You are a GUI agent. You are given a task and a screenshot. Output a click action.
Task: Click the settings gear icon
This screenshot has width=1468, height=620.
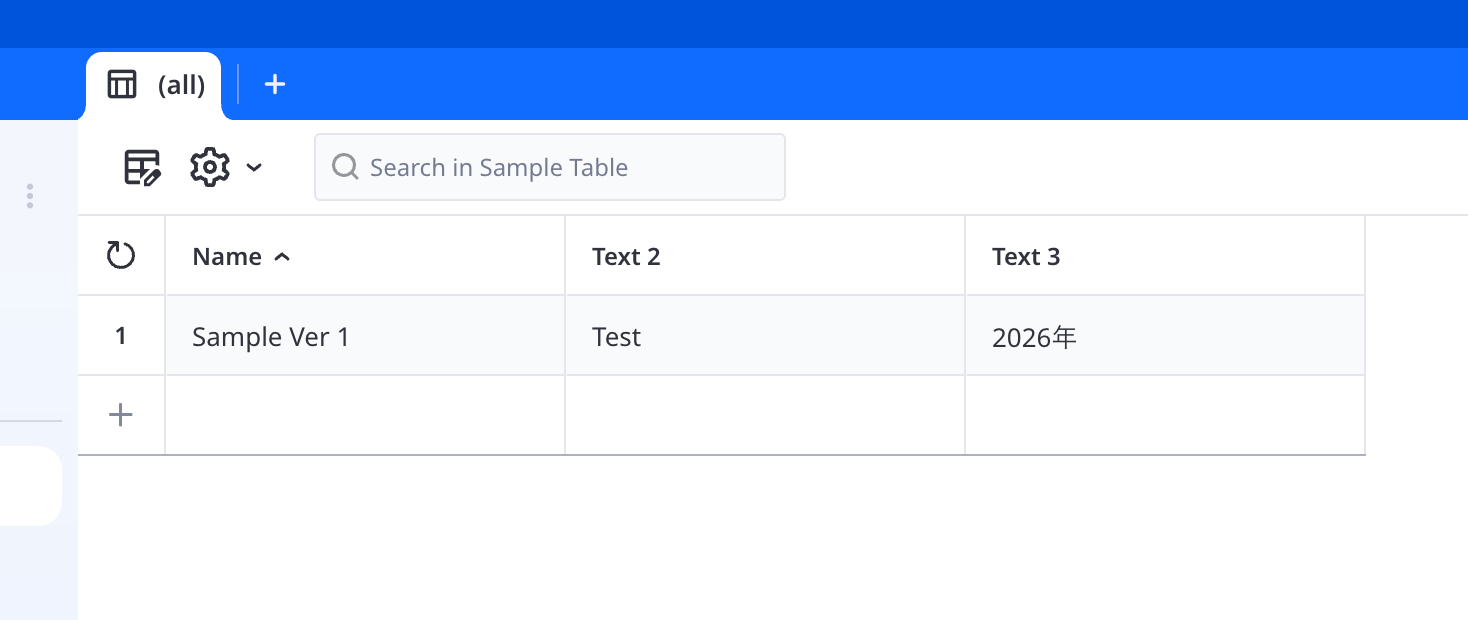(x=210, y=167)
